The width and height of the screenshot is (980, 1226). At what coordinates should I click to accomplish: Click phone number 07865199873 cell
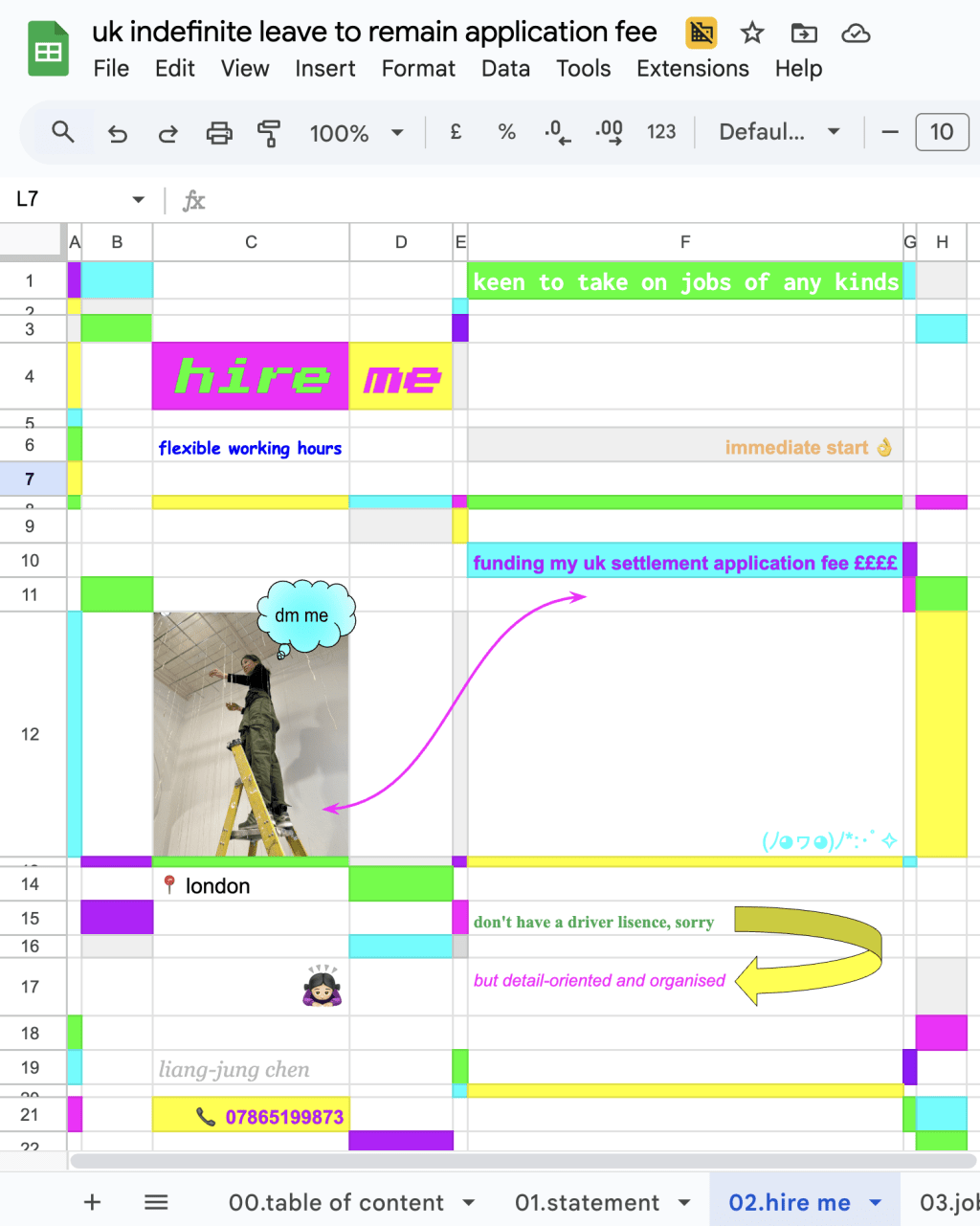point(251,1116)
